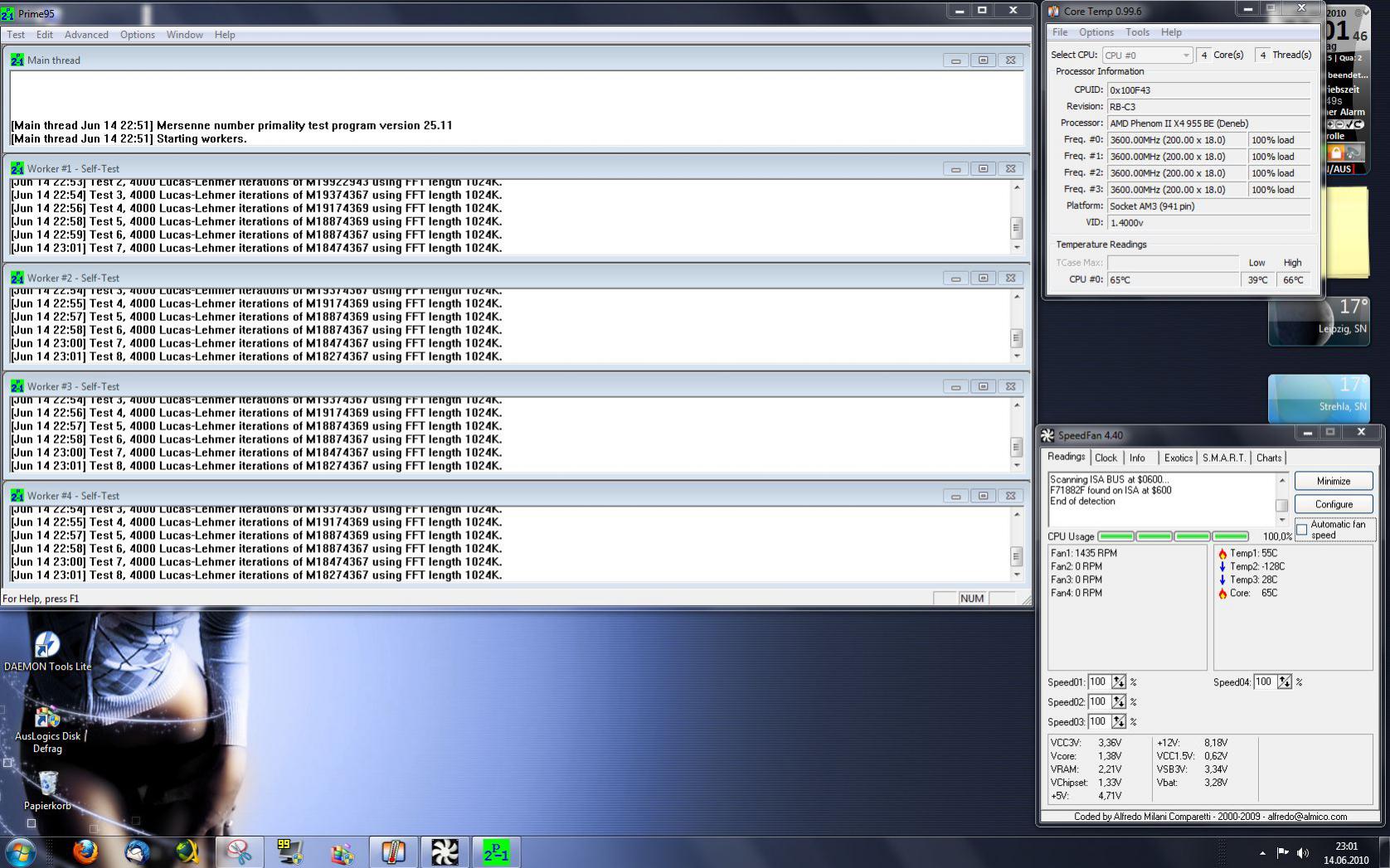
Task: Click the Temp1 flame status icon
Action: click(1222, 554)
